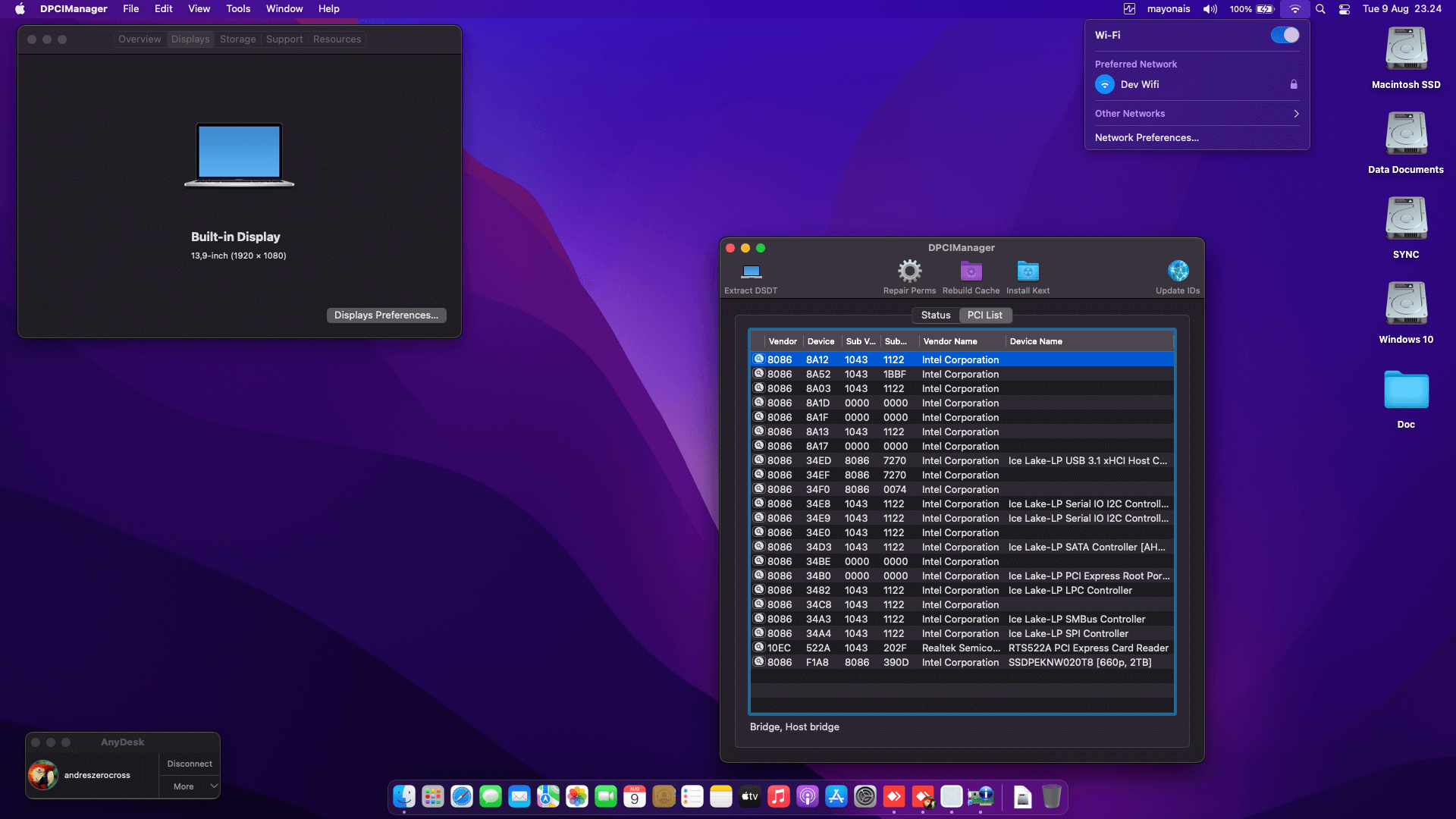This screenshot has width=1456, height=819.
Task: Sort by Device Name column header
Action: (1036, 341)
